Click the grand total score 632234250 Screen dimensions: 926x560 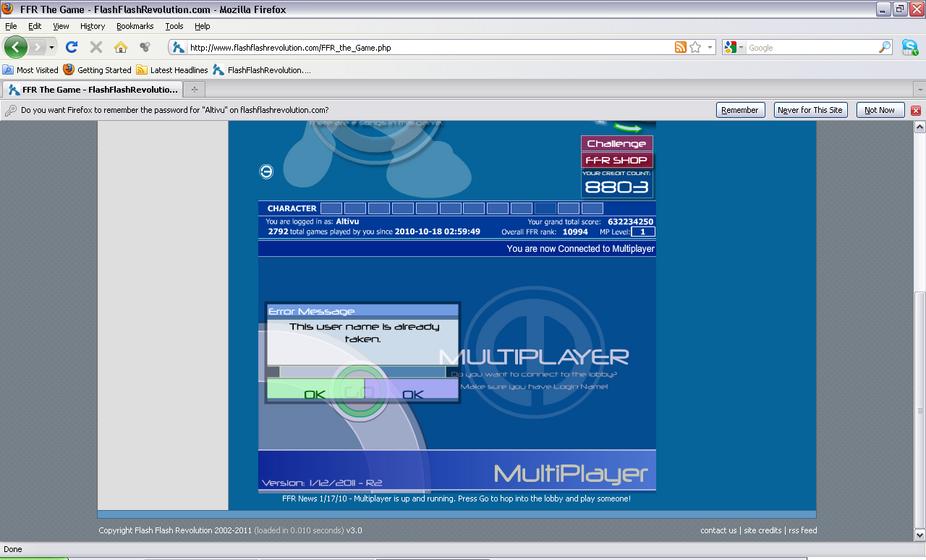coord(630,222)
